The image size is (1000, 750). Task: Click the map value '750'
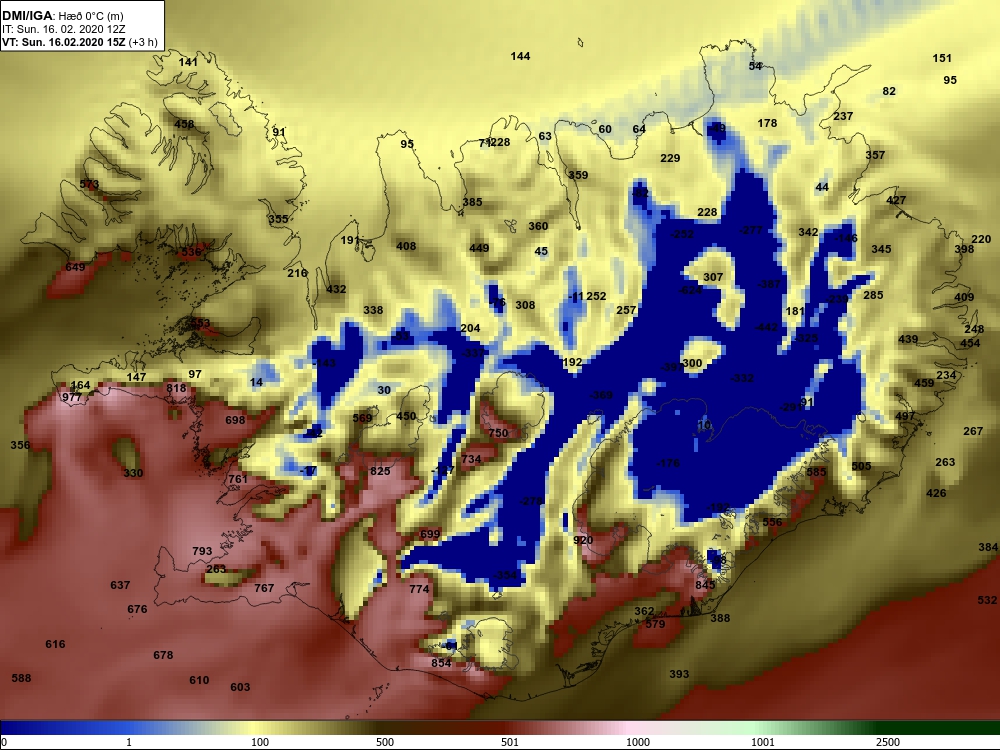click(498, 433)
